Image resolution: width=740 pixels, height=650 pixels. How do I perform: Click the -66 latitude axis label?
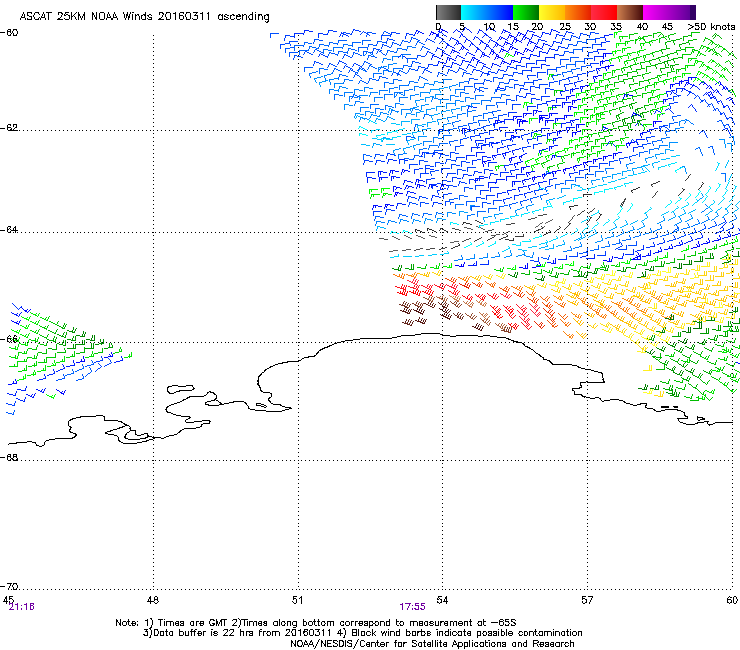click(x=9, y=339)
